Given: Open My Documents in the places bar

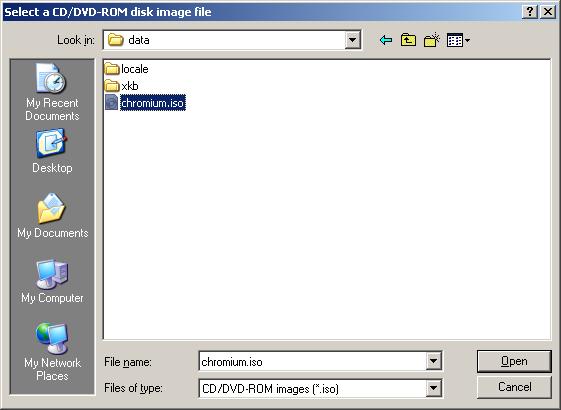Looking at the screenshot, I should coord(52,215).
